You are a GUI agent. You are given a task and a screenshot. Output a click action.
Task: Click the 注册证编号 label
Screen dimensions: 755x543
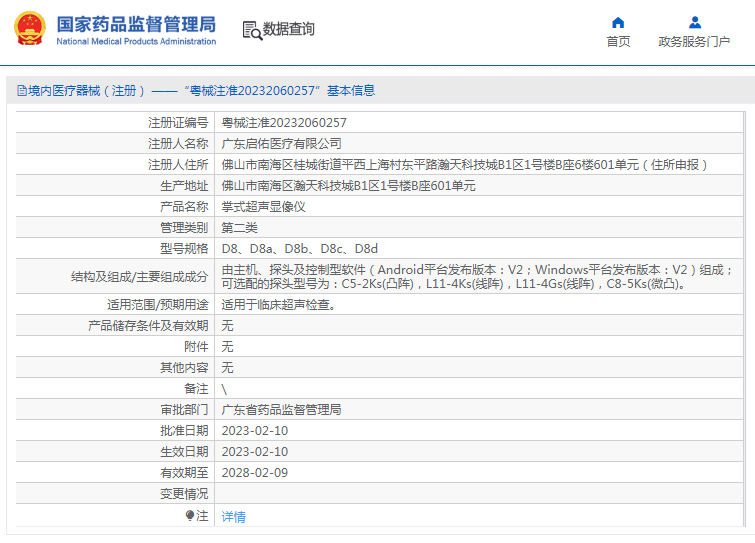pyautogui.click(x=178, y=123)
